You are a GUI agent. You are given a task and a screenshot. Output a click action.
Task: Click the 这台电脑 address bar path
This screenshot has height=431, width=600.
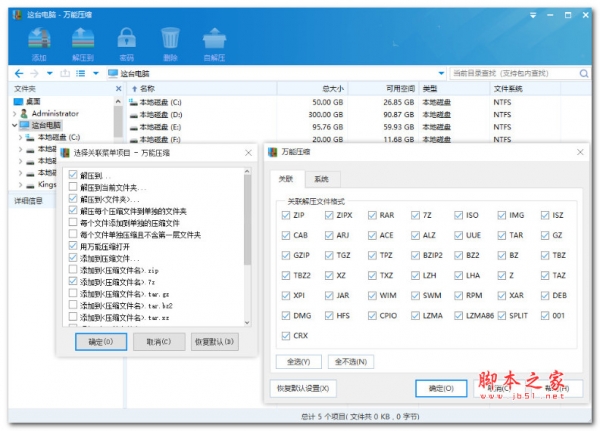point(135,73)
